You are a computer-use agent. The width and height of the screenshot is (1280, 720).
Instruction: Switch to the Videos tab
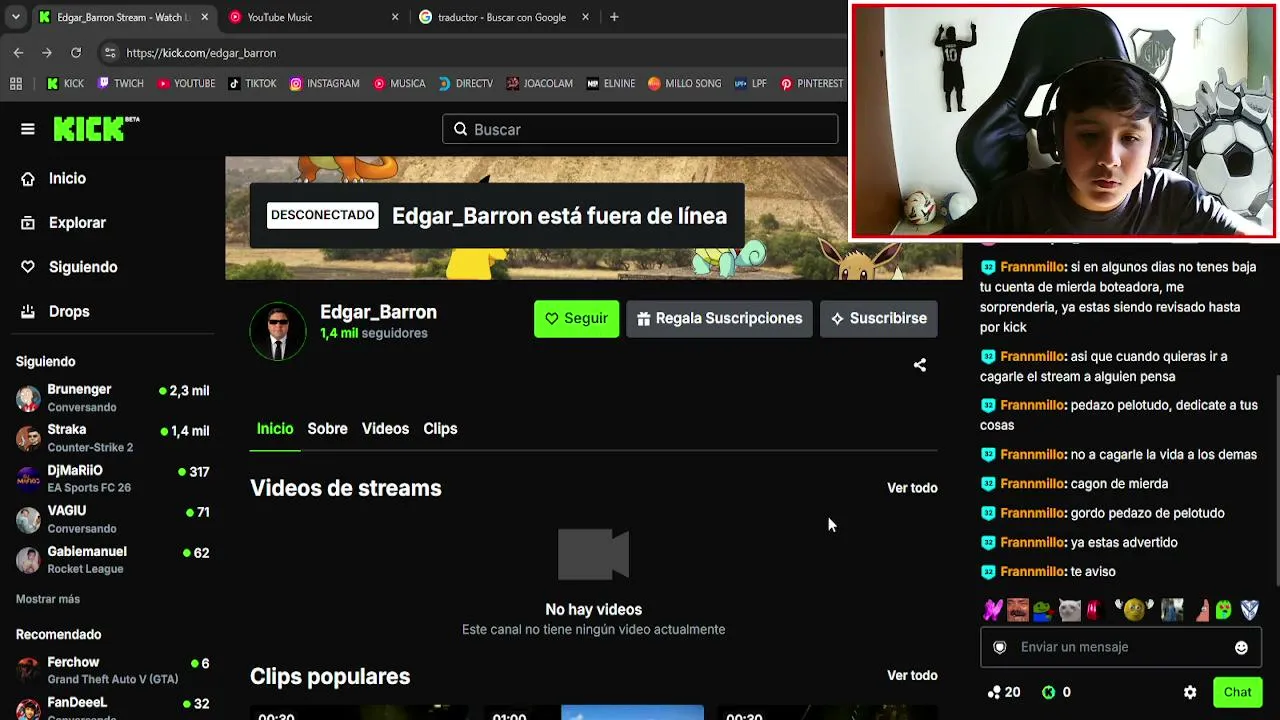[x=385, y=428]
